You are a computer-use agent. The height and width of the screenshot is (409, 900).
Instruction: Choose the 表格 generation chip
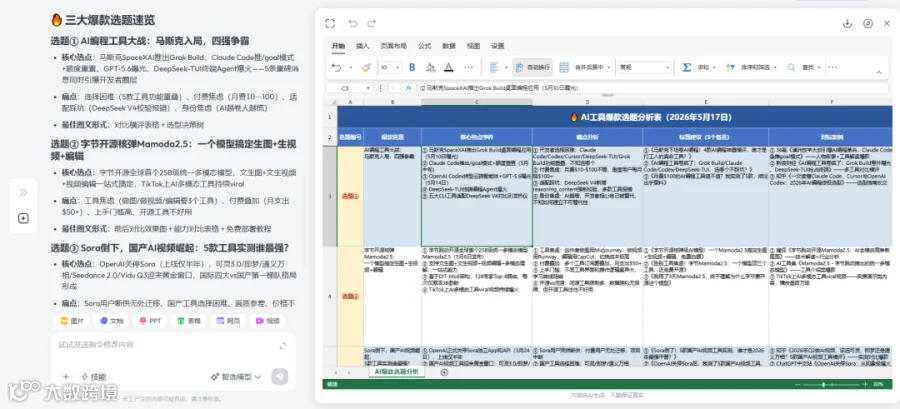[x=189, y=321]
